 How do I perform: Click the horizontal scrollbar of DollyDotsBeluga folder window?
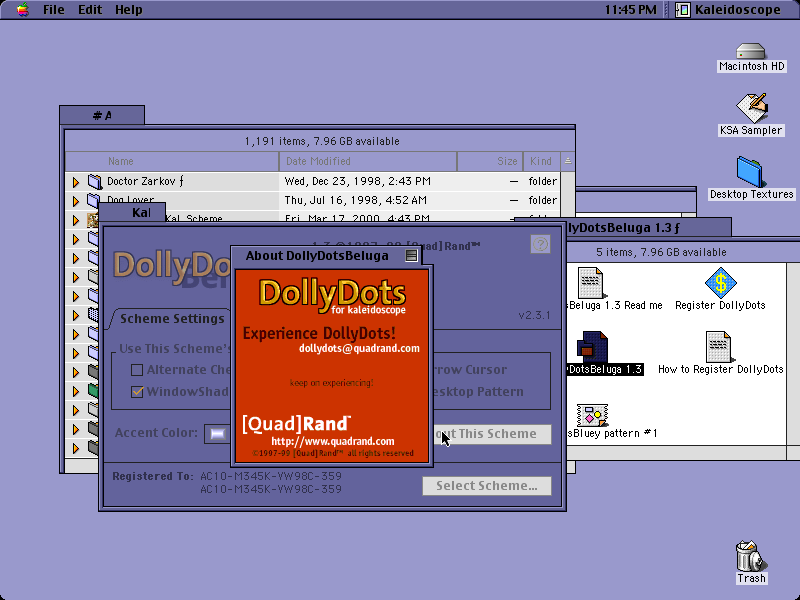[x=676, y=453]
